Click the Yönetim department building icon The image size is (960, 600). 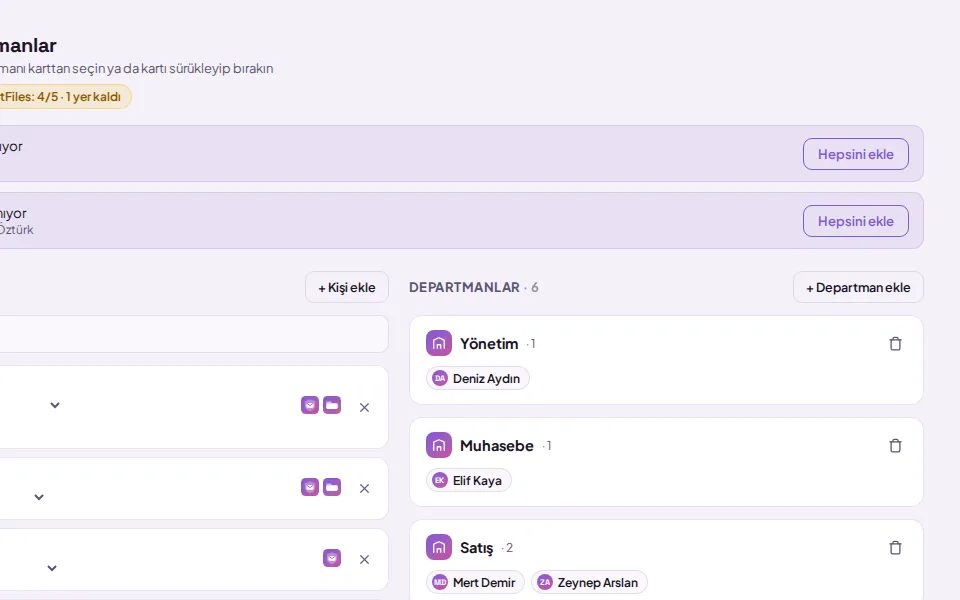point(439,343)
